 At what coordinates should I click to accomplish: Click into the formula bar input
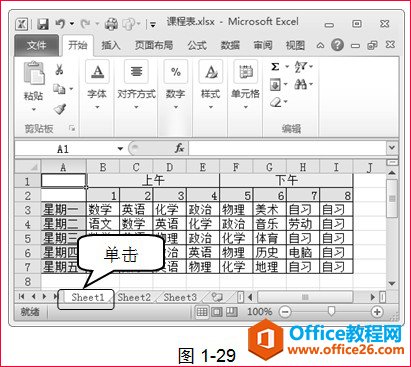[x=287, y=148]
